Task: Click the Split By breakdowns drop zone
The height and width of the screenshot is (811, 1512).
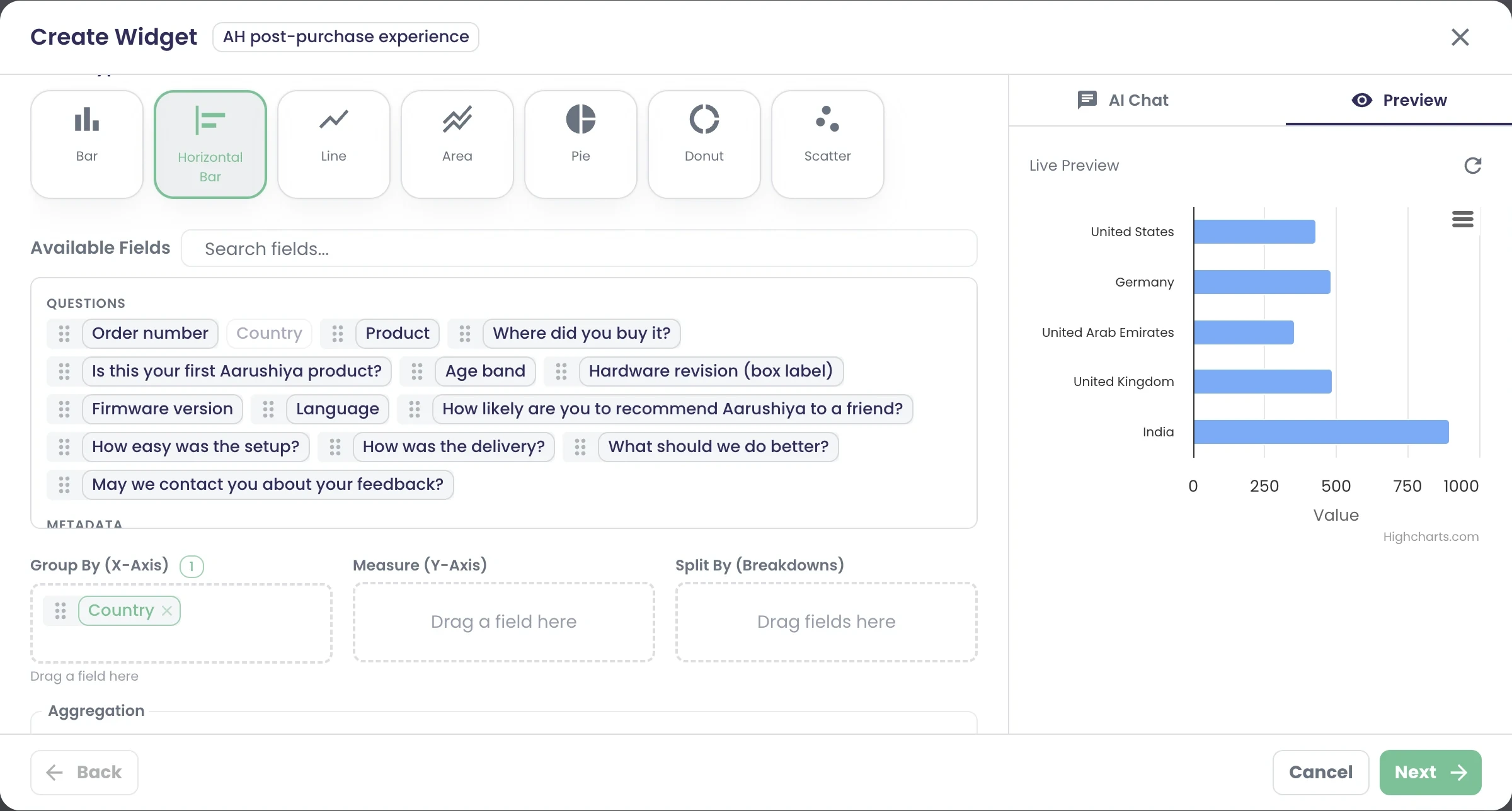Action: click(827, 622)
